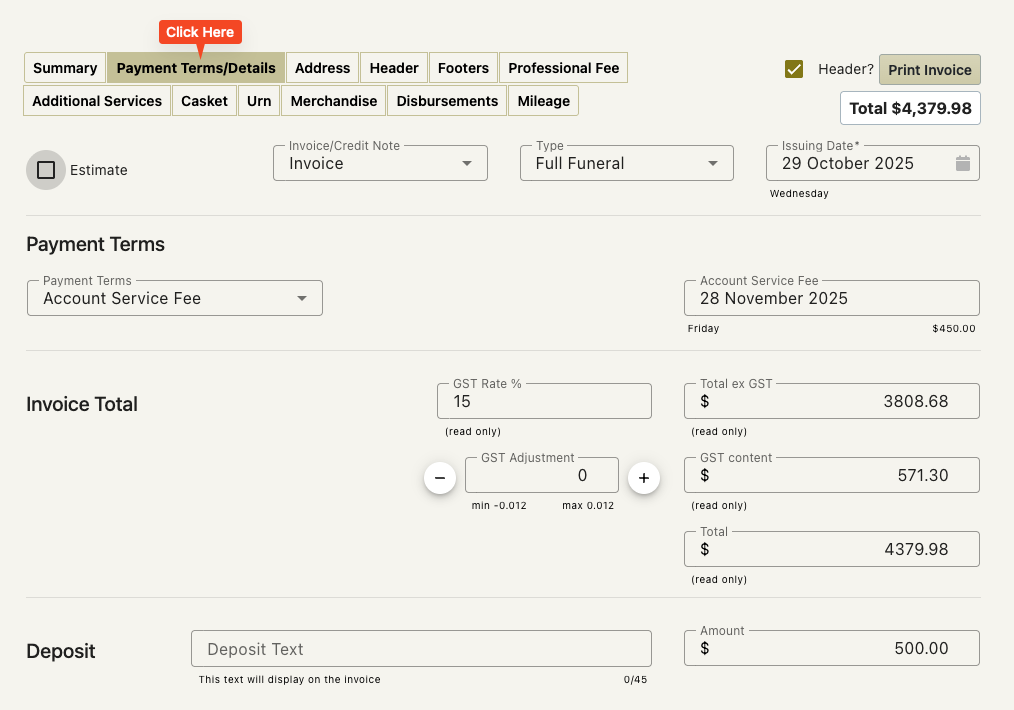The width and height of the screenshot is (1014, 710).
Task: Click the 'min -0.012' hint text
Action: (x=499, y=506)
